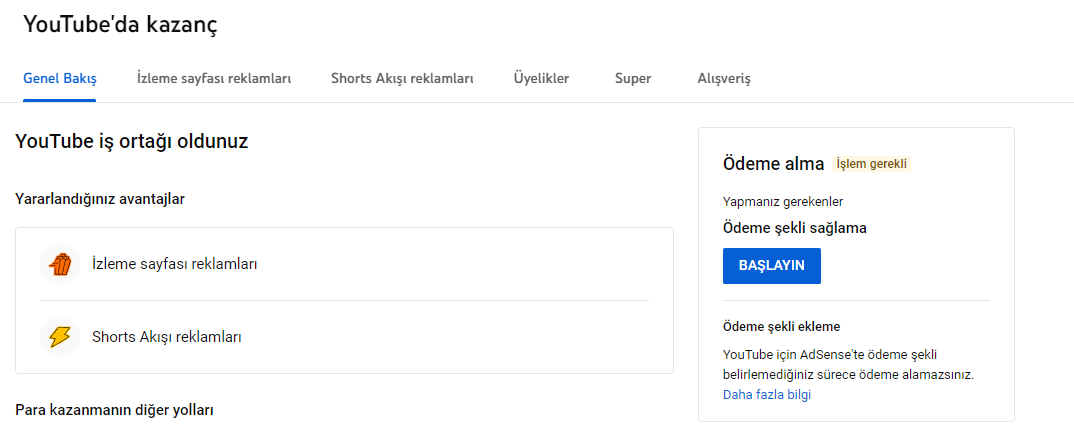The image size is (1074, 429).
Task: Click the YouTube'da kazanç page title
Action: [x=120, y=25]
